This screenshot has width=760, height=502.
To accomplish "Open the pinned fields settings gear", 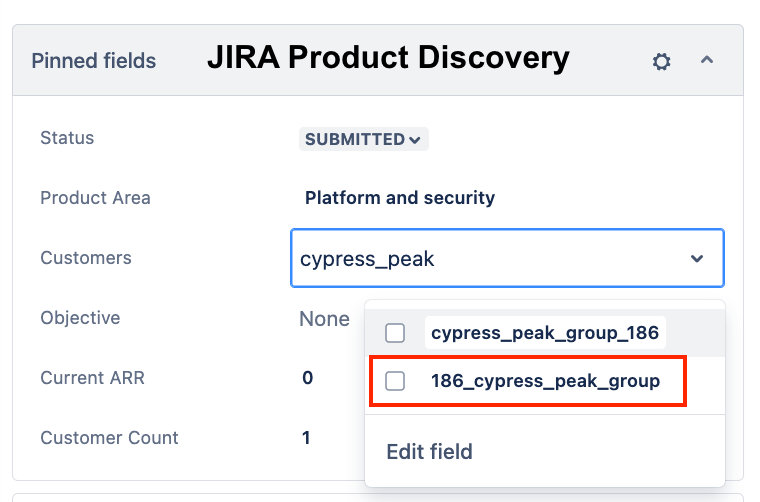I will 661,62.
